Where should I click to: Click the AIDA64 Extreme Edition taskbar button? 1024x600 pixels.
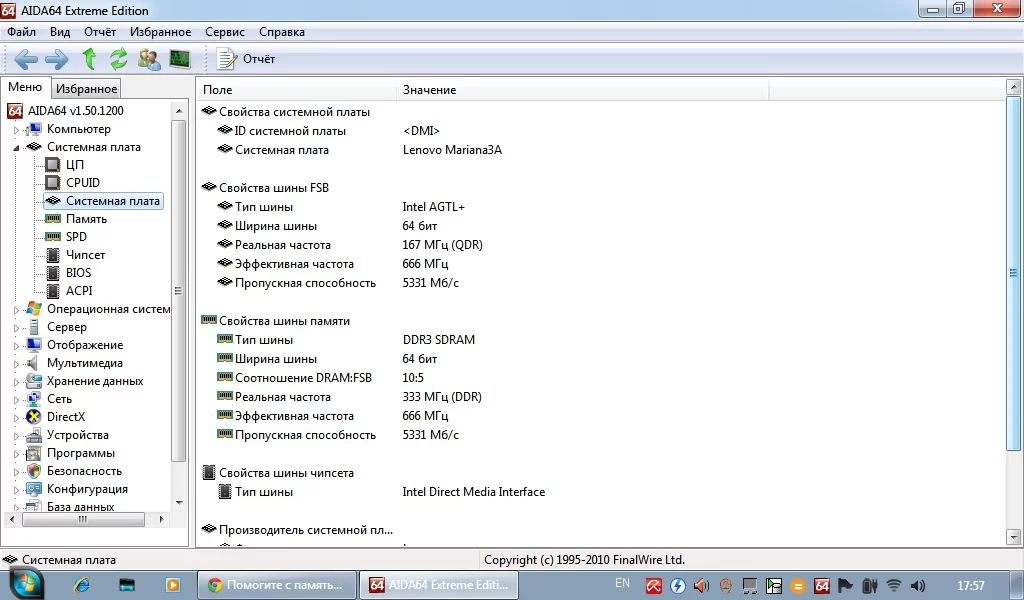(439, 585)
